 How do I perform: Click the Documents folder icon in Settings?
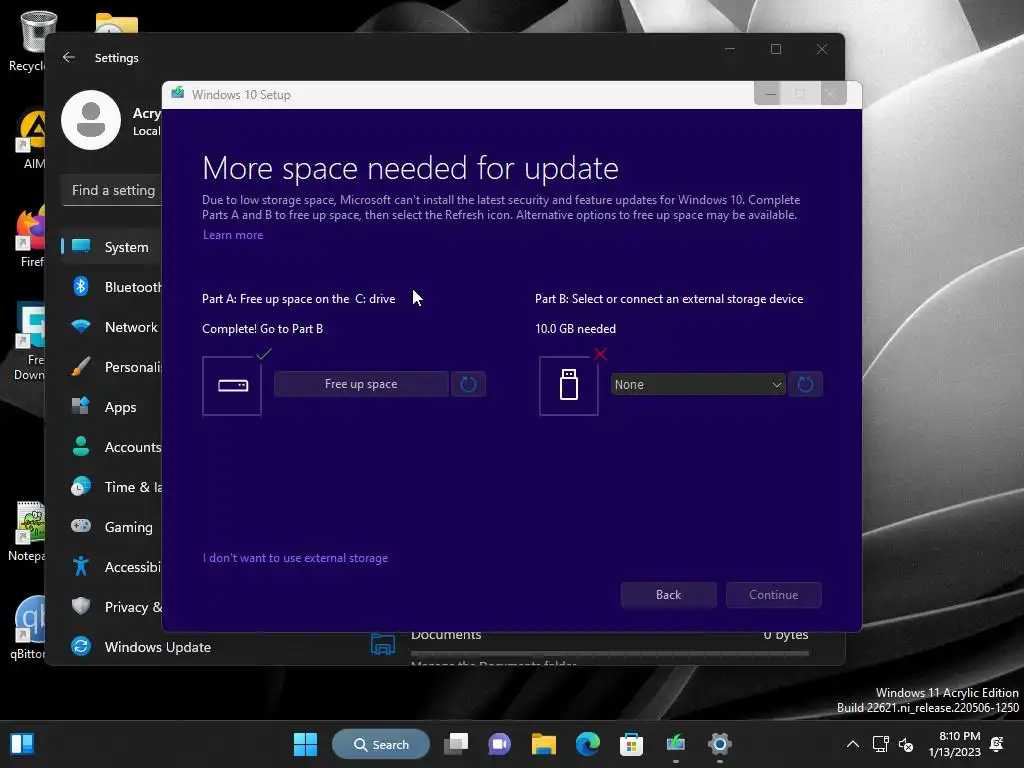[383, 643]
